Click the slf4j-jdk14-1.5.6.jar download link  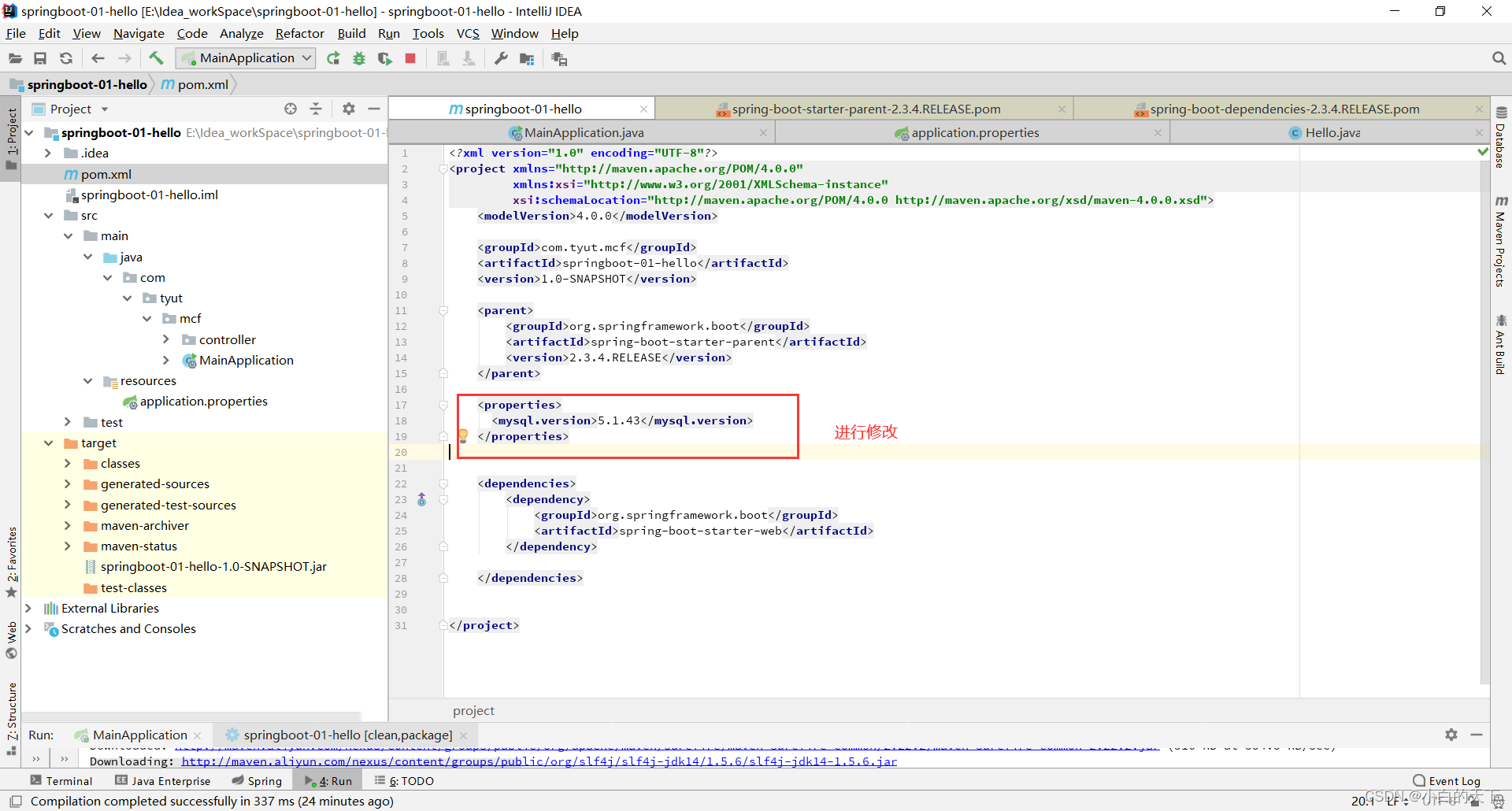[x=539, y=761]
